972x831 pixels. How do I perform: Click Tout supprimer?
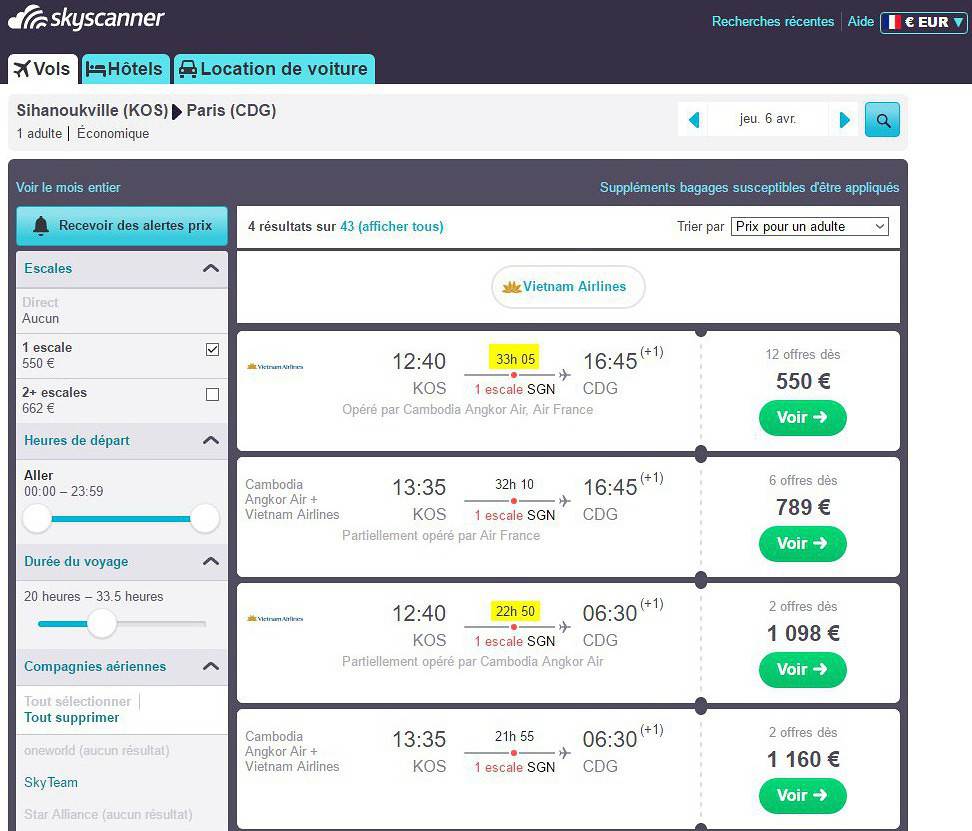click(71, 718)
